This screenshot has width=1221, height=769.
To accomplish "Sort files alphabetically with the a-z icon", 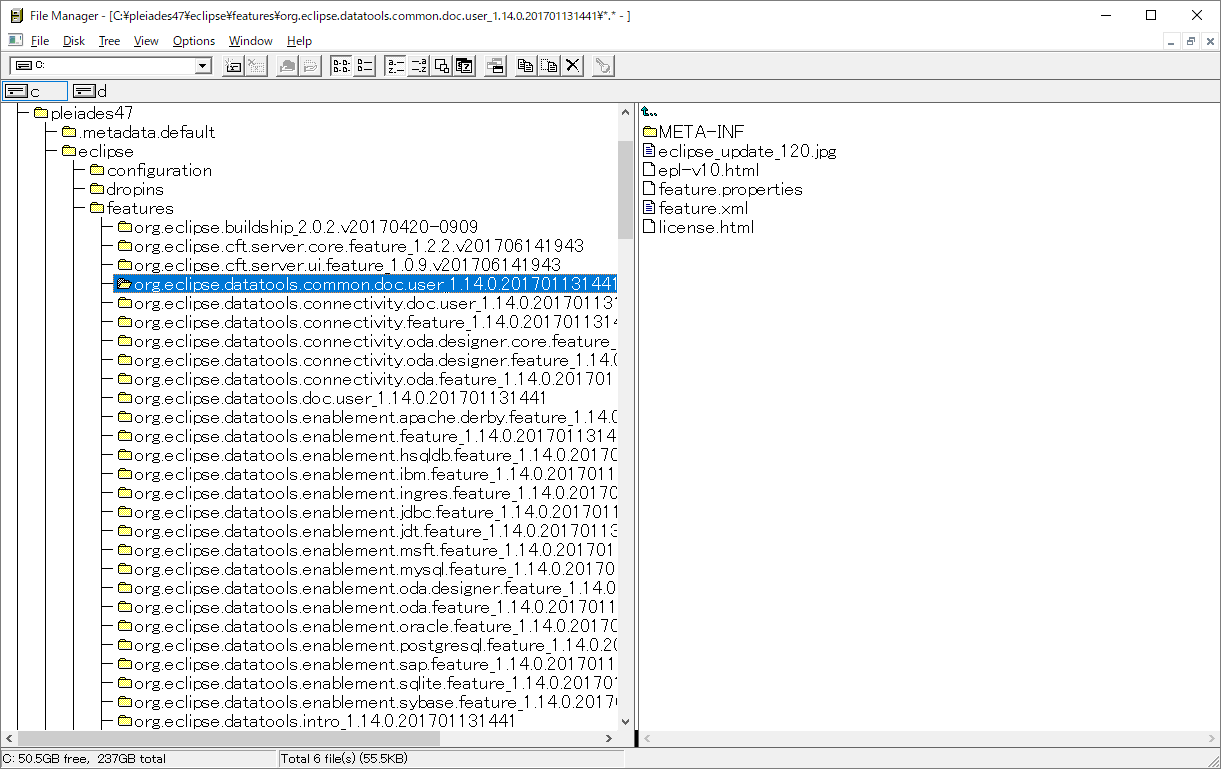I will [x=394, y=65].
